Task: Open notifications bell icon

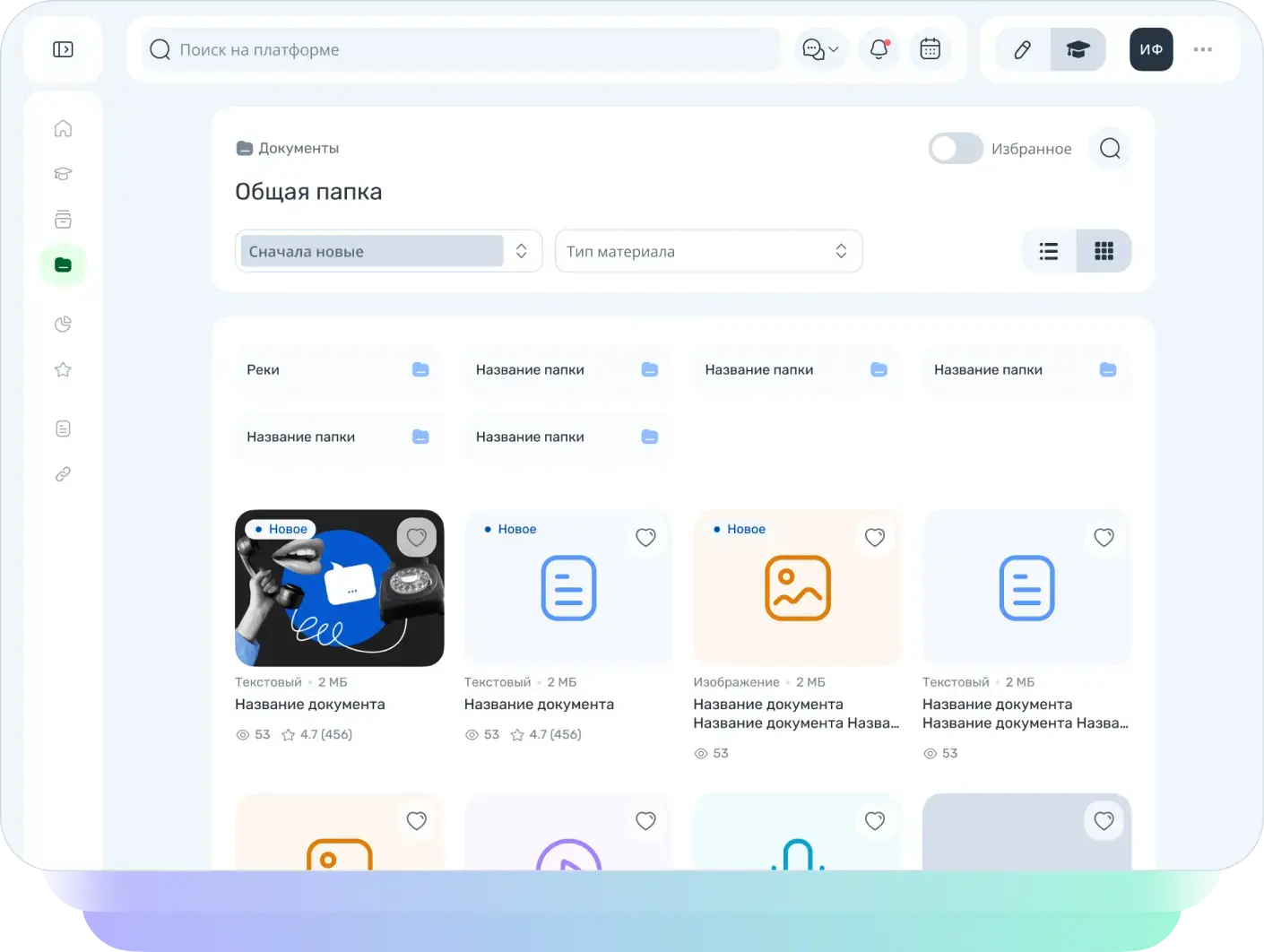Action: (879, 49)
